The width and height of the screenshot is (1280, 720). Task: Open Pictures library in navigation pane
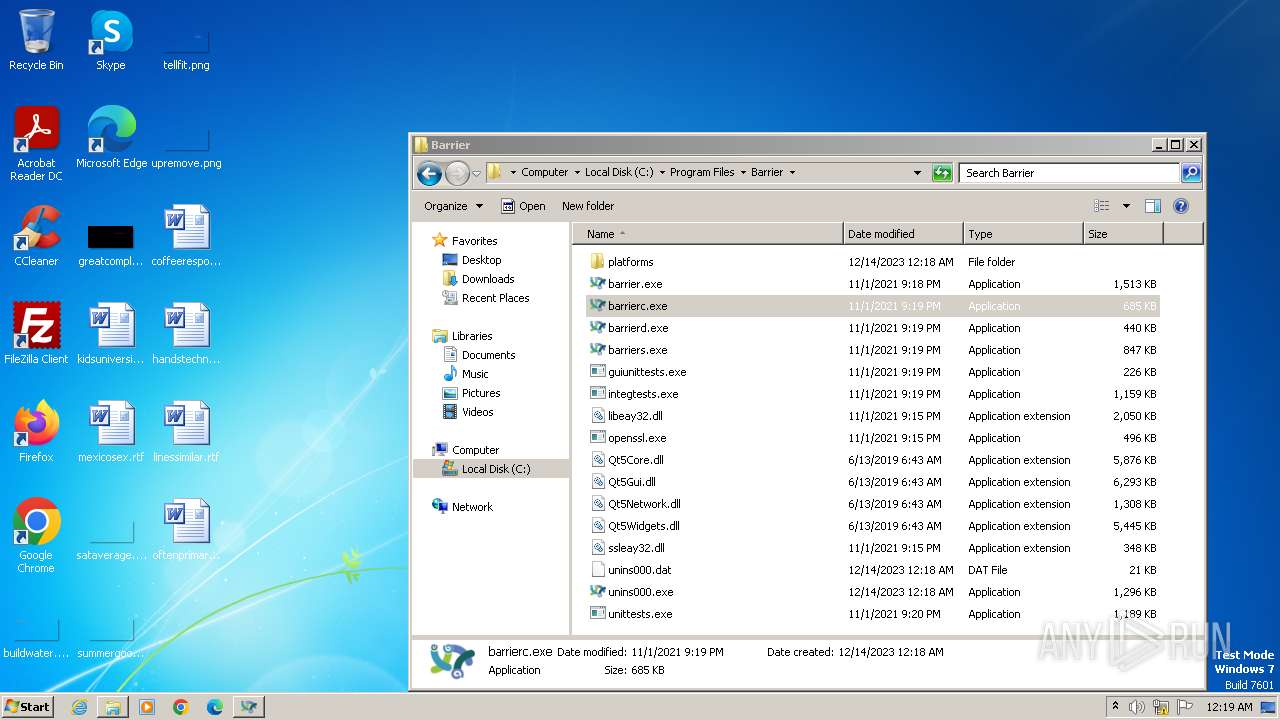481,393
